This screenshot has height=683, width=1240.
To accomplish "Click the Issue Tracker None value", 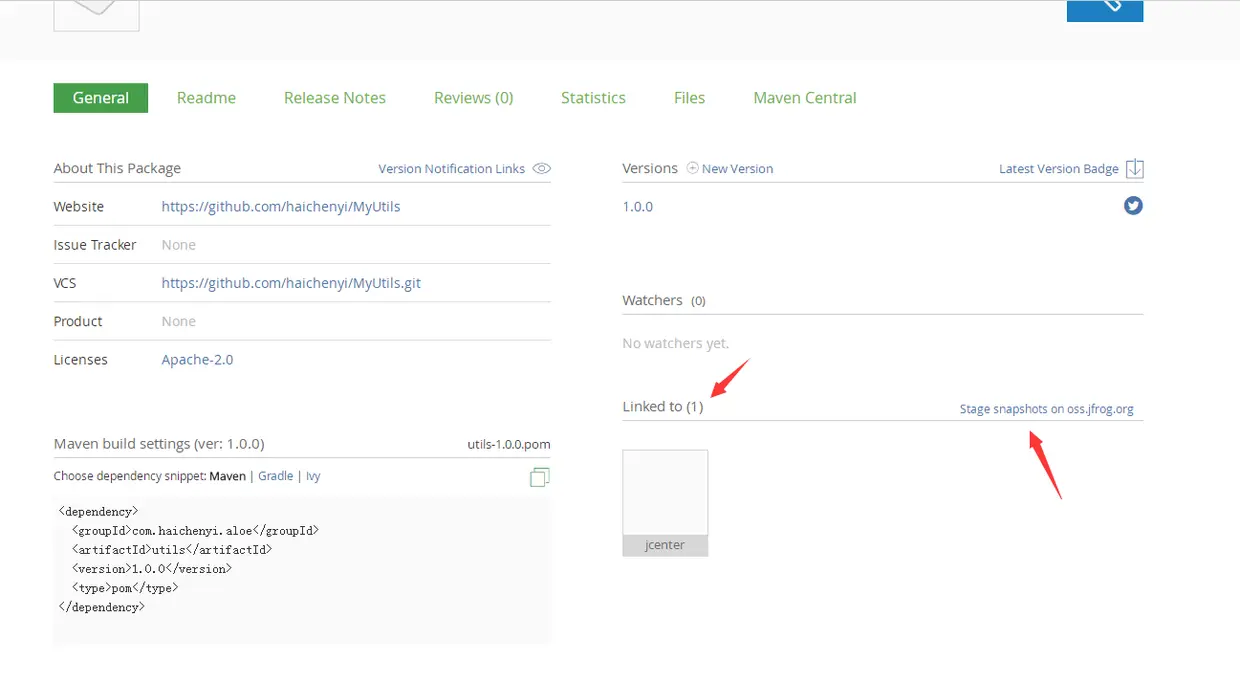I will pyautogui.click(x=179, y=245).
